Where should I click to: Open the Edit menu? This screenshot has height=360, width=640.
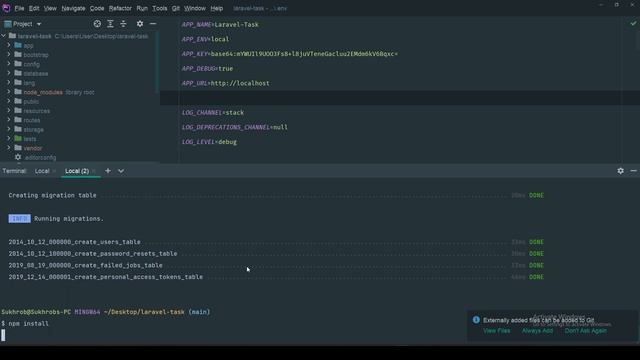(34, 8)
